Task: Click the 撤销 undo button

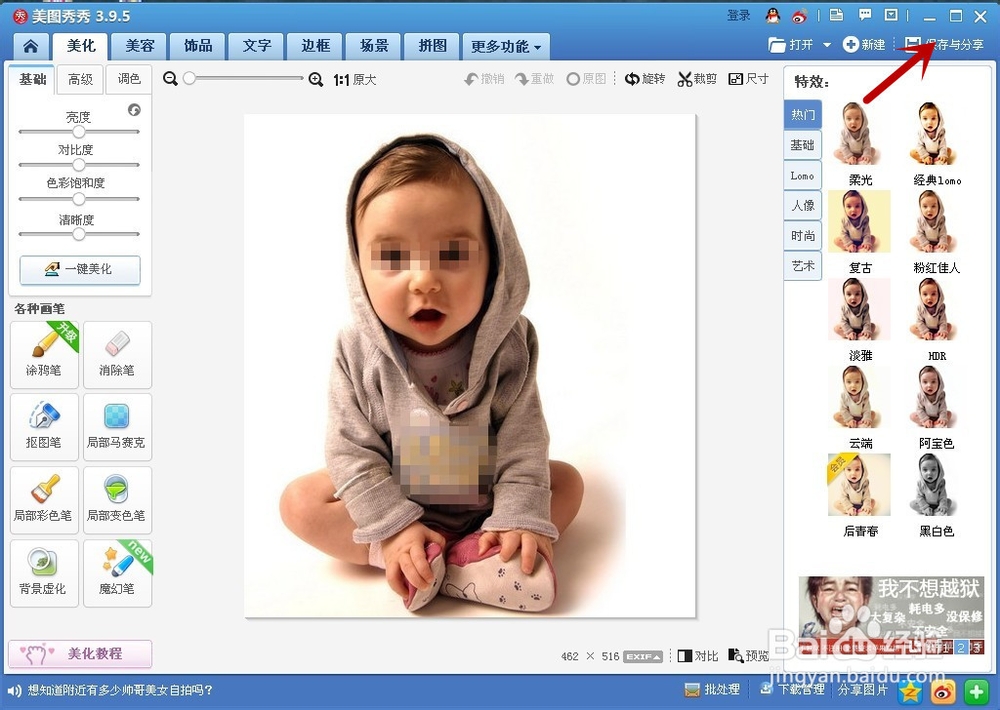Action: tap(484, 79)
